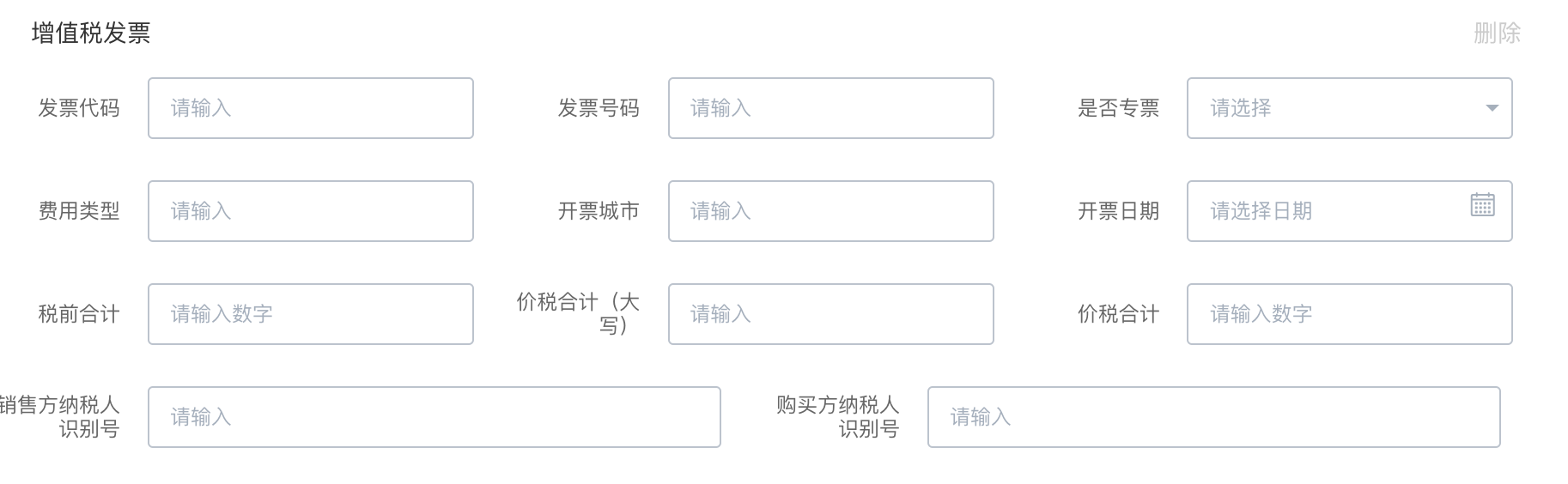Click the 是否专票 field label
The width and height of the screenshot is (1568, 484).
(x=1118, y=108)
